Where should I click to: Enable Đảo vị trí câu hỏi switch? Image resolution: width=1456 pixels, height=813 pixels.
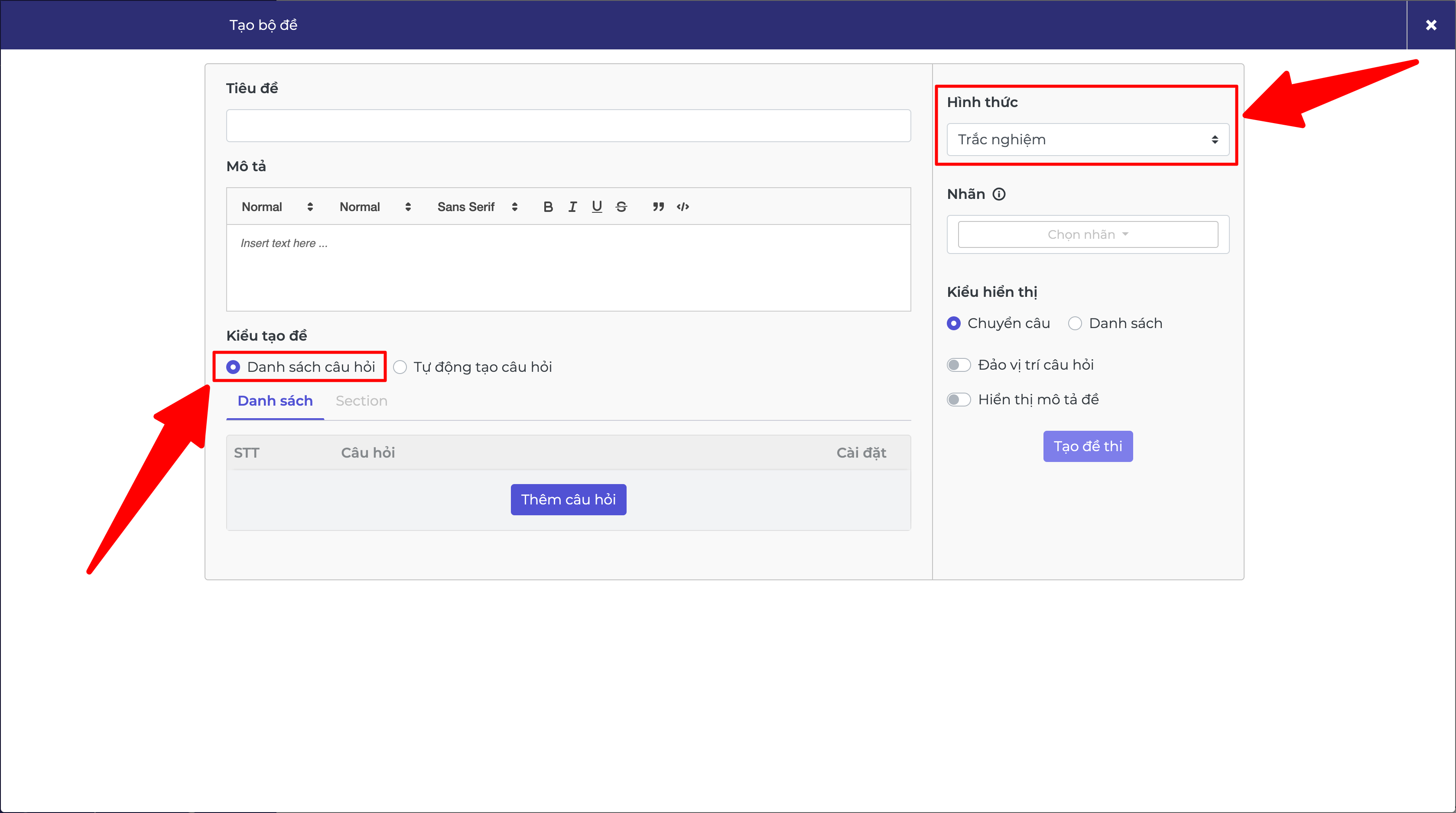[x=959, y=365]
